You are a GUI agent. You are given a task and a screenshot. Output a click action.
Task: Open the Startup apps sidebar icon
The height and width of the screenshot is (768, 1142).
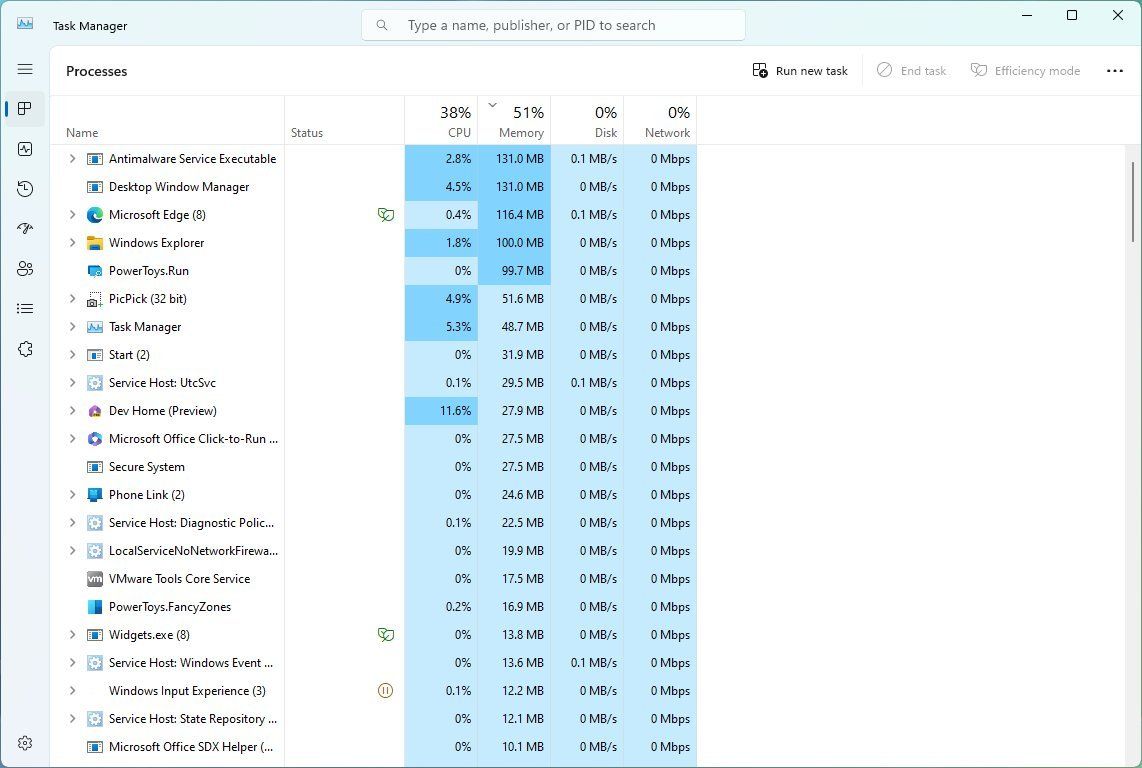point(25,228)
